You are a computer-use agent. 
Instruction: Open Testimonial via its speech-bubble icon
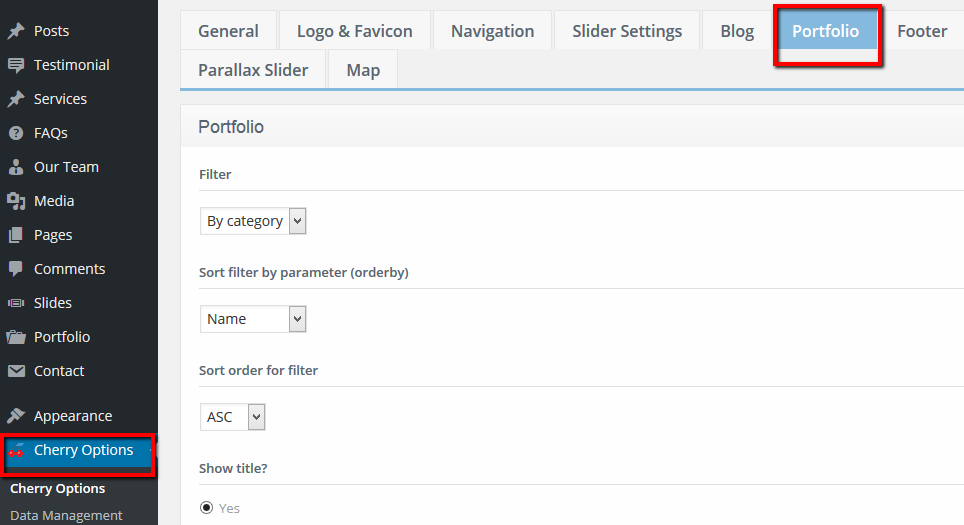[16, 65]
